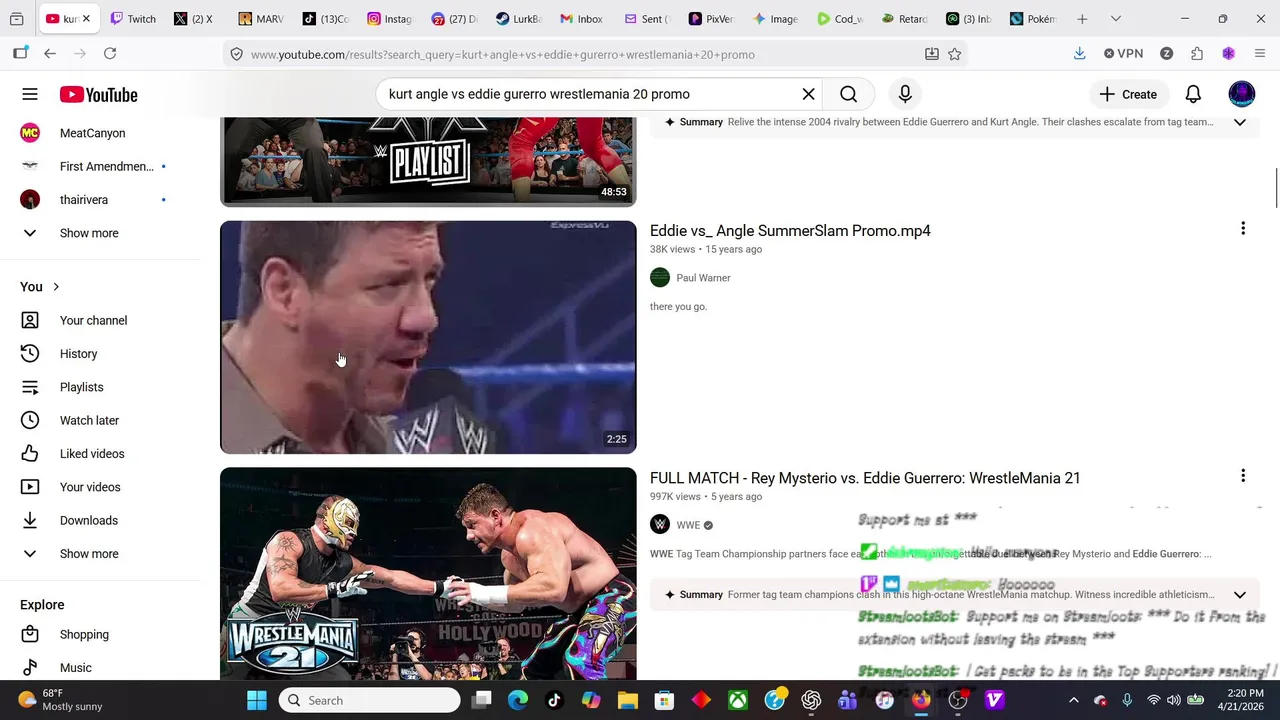Open YouTube notifications bell
Viewport: 1280px width, 720px height.
[x=1193, y=94]
